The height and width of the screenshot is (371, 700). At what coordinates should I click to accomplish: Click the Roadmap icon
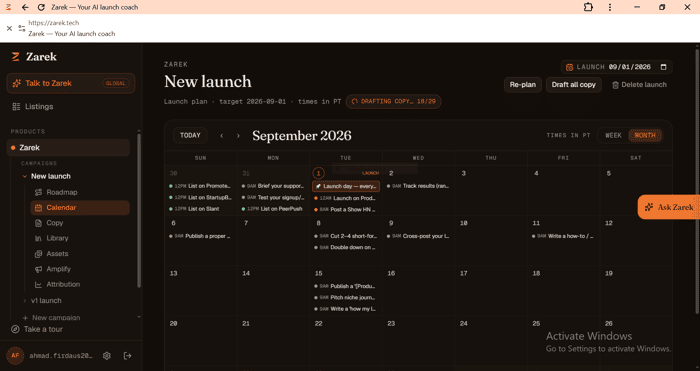coord(38,192)
